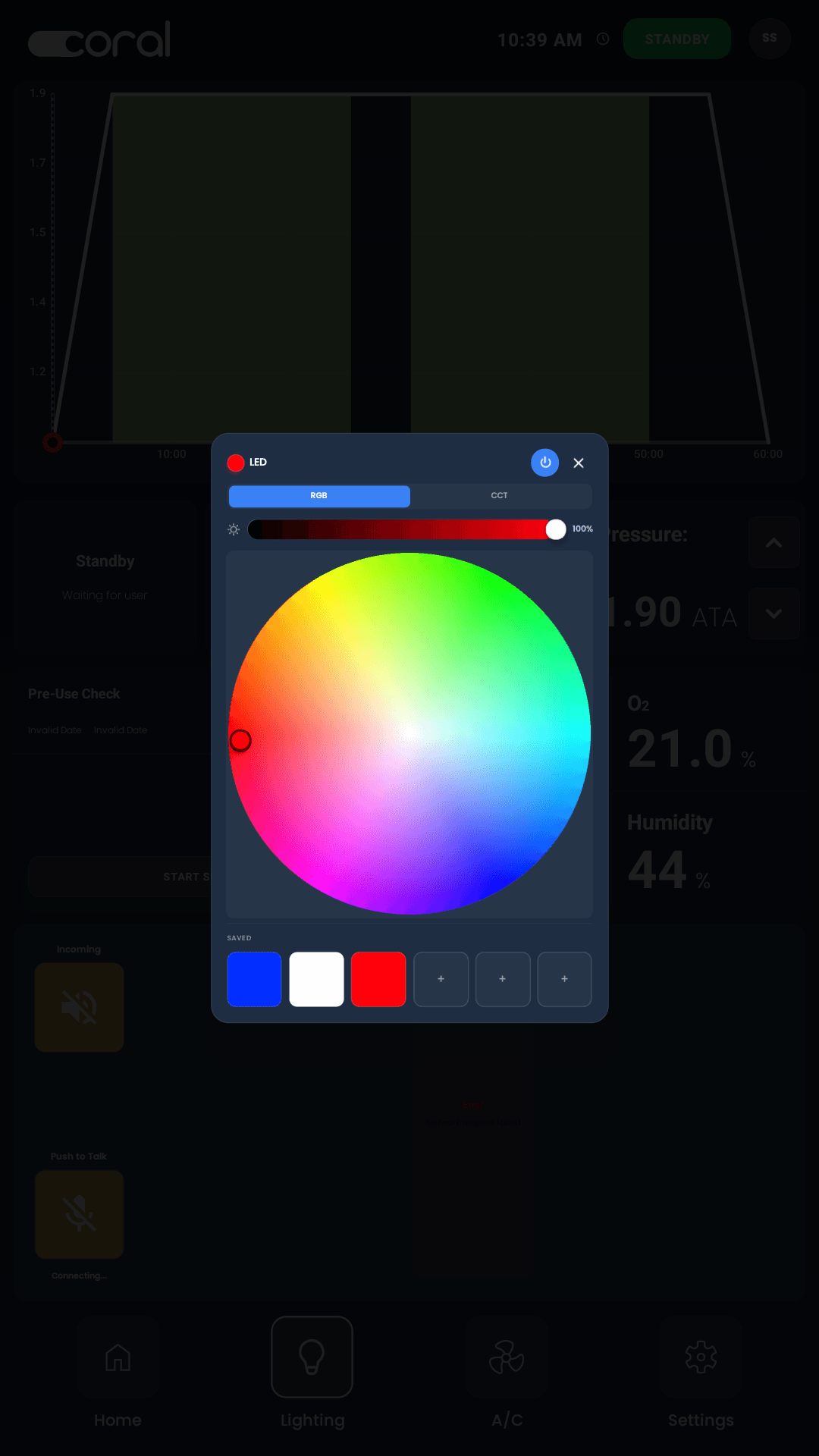The width and height of the screenshot is (819, 1456).
Task: Click the clock icon beside the time
Action: [x=603, y=39]
